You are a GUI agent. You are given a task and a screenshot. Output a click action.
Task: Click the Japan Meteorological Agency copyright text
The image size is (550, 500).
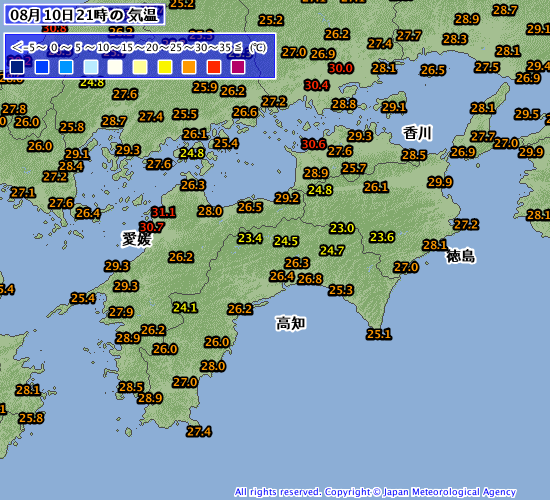(375, 492)
